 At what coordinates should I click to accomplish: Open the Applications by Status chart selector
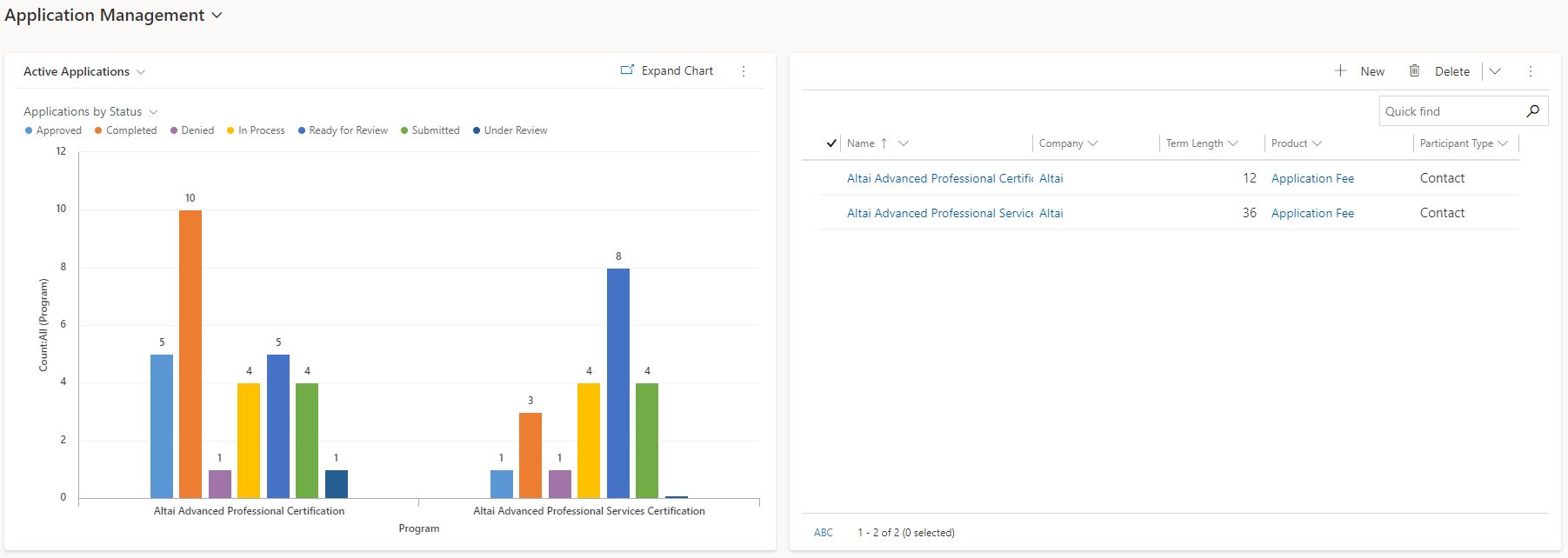pyautogui.click(x=154, y=112)
